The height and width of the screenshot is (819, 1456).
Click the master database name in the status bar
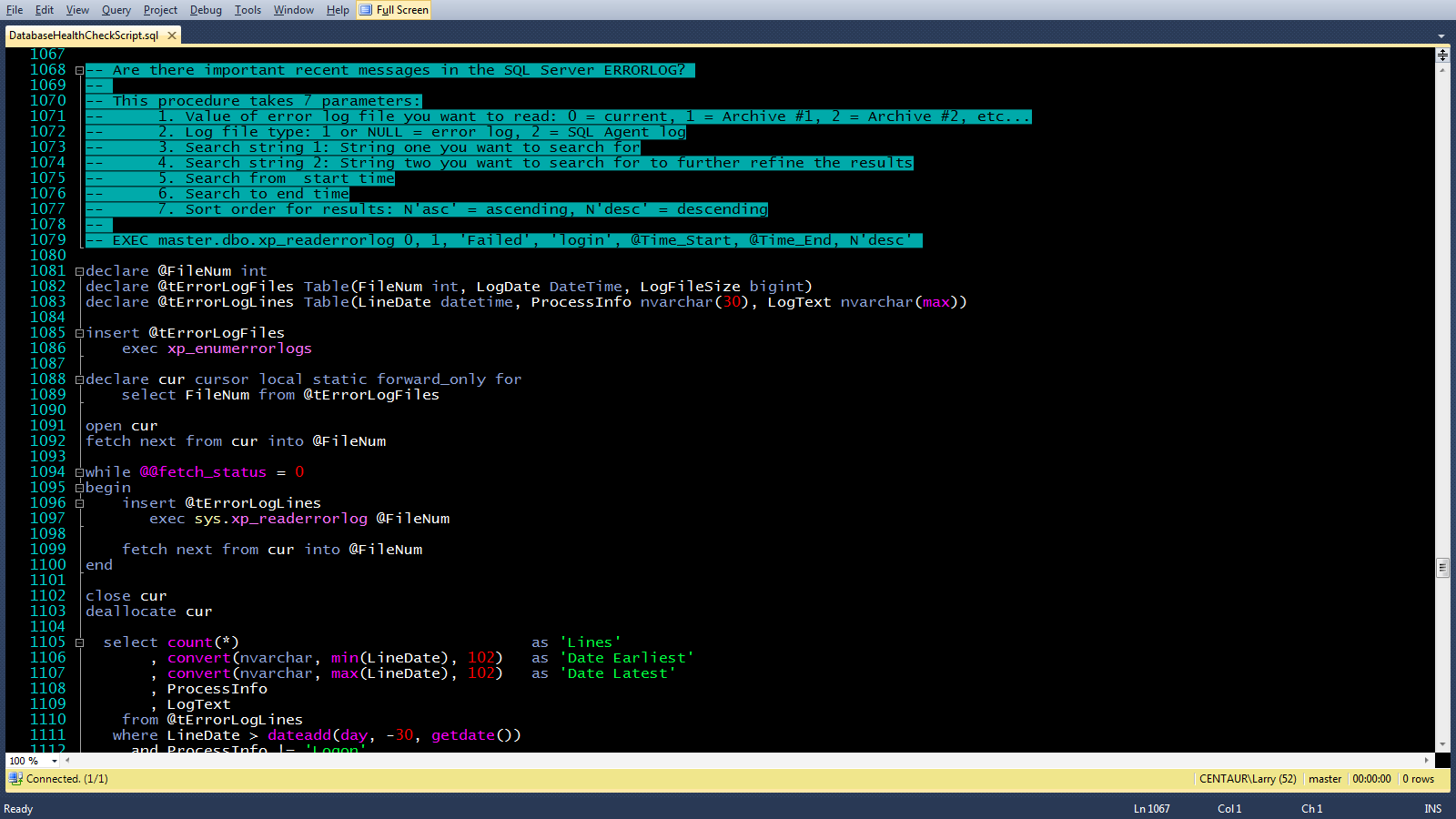point(1325,779)
